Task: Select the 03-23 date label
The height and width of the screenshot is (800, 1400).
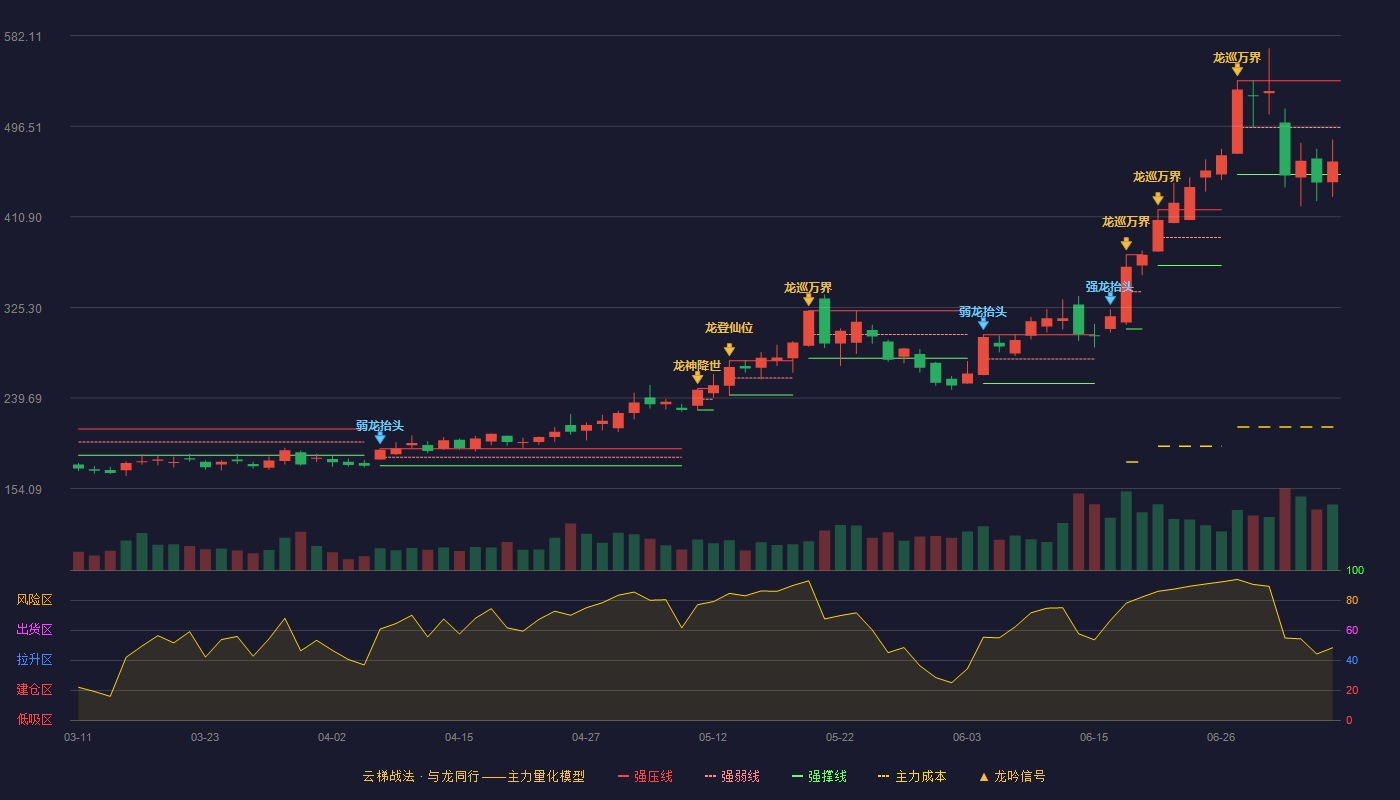Action: (205, 737)
